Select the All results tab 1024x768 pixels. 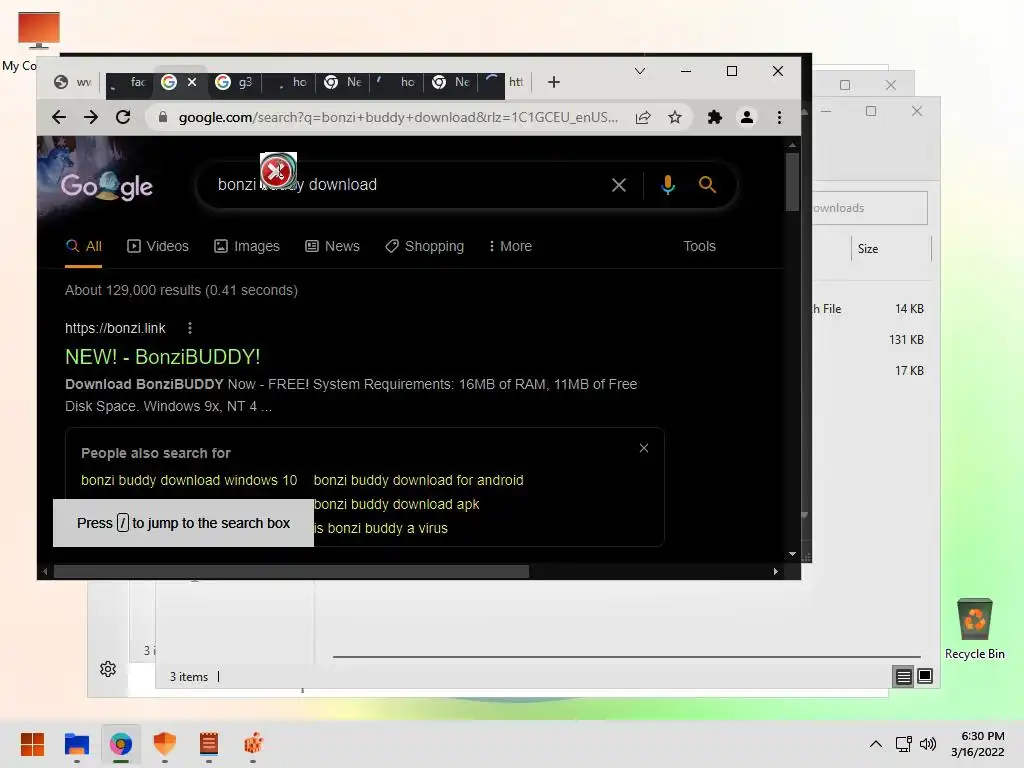(x=84, y=246)
